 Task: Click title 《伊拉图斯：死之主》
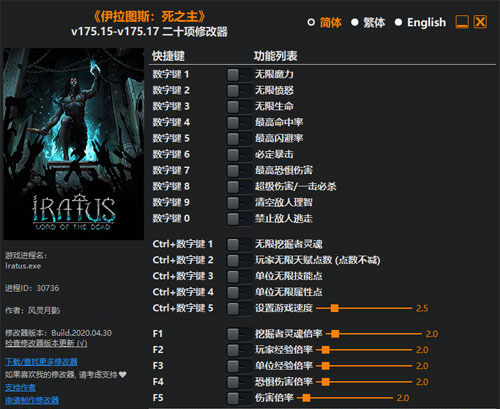(x=149, y=16)
